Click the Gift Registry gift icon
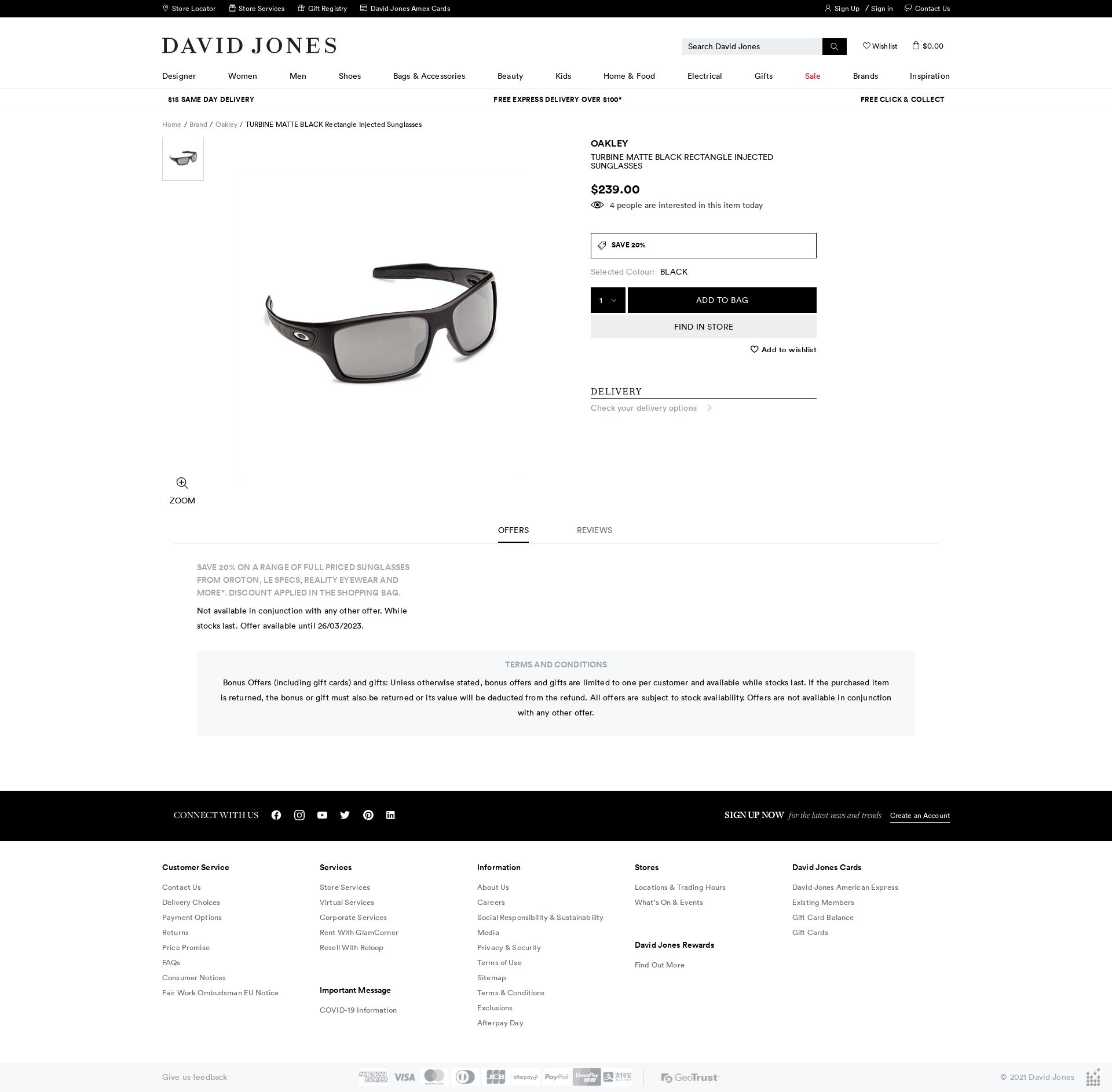This screenshot has height=1092, width=1112. click(301, 8)
